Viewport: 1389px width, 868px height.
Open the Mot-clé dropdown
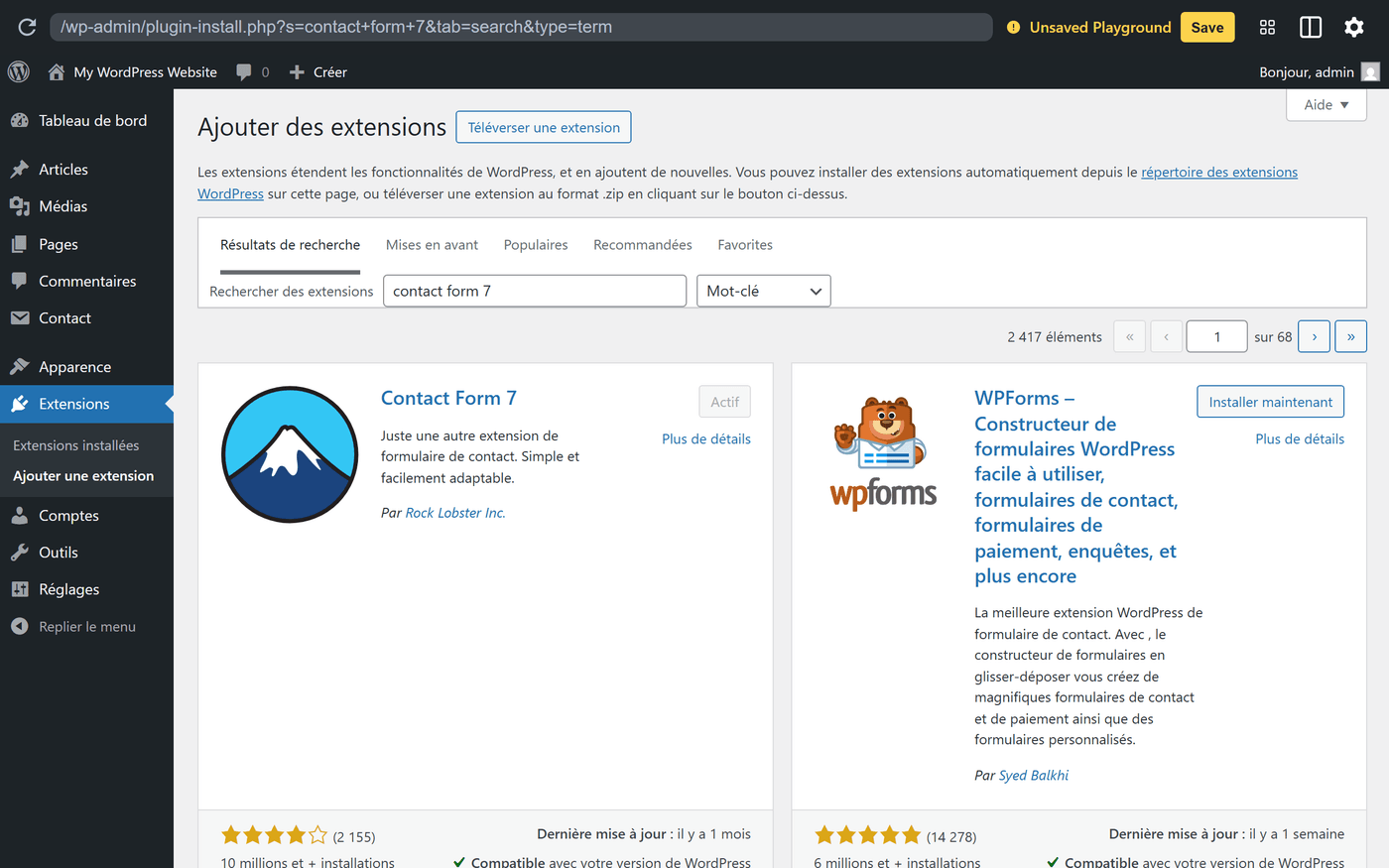[x=763, y=291]
